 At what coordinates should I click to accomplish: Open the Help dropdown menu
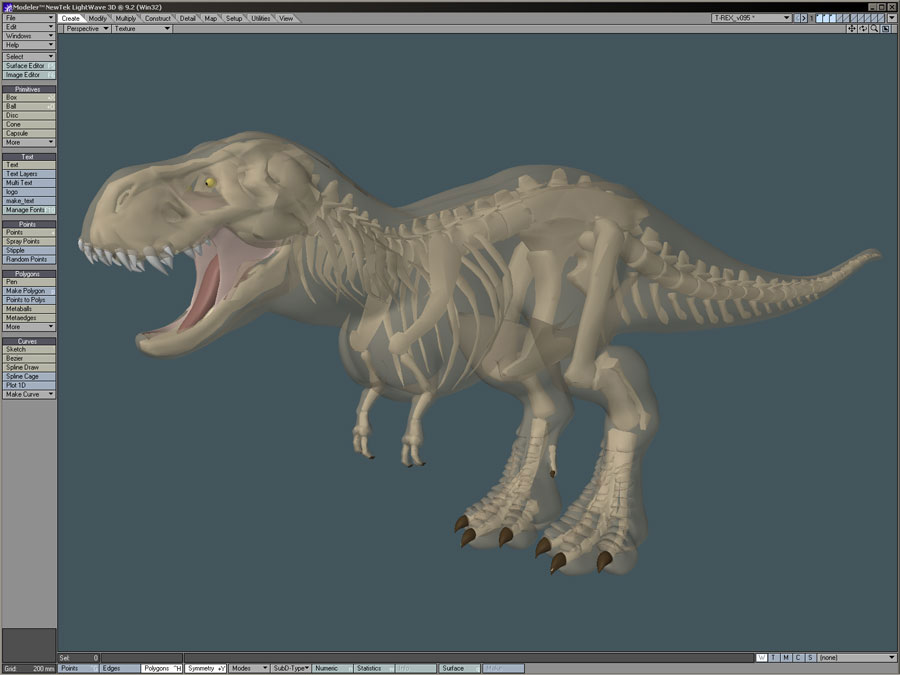(x=29, y=45)
